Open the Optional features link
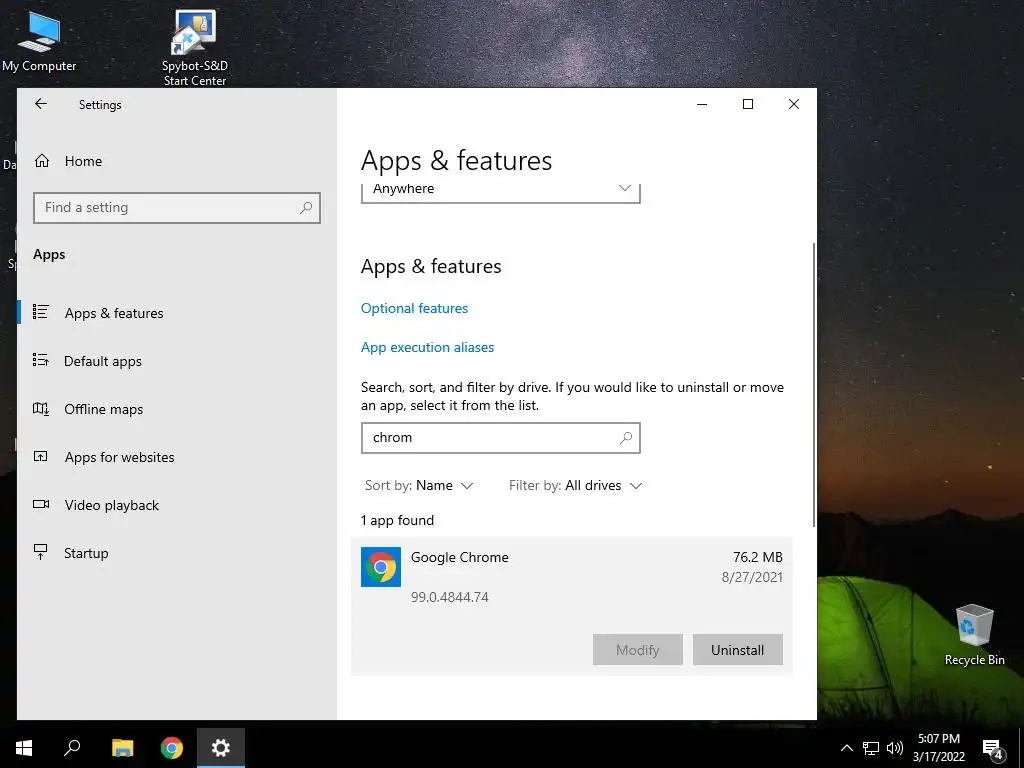Viewport: 1024px width, 768px height. click(414, 308)
